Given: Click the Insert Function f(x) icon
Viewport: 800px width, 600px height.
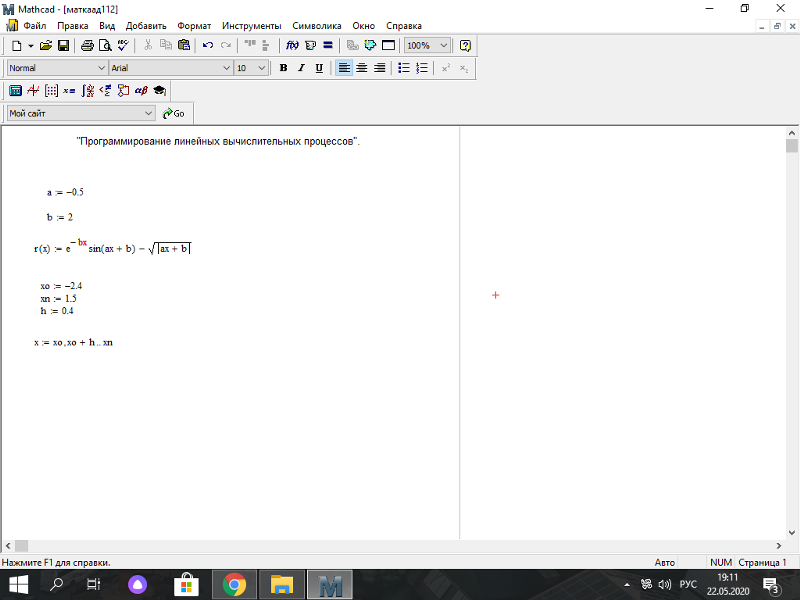Looking at the screenshot, I should (292, 45).
